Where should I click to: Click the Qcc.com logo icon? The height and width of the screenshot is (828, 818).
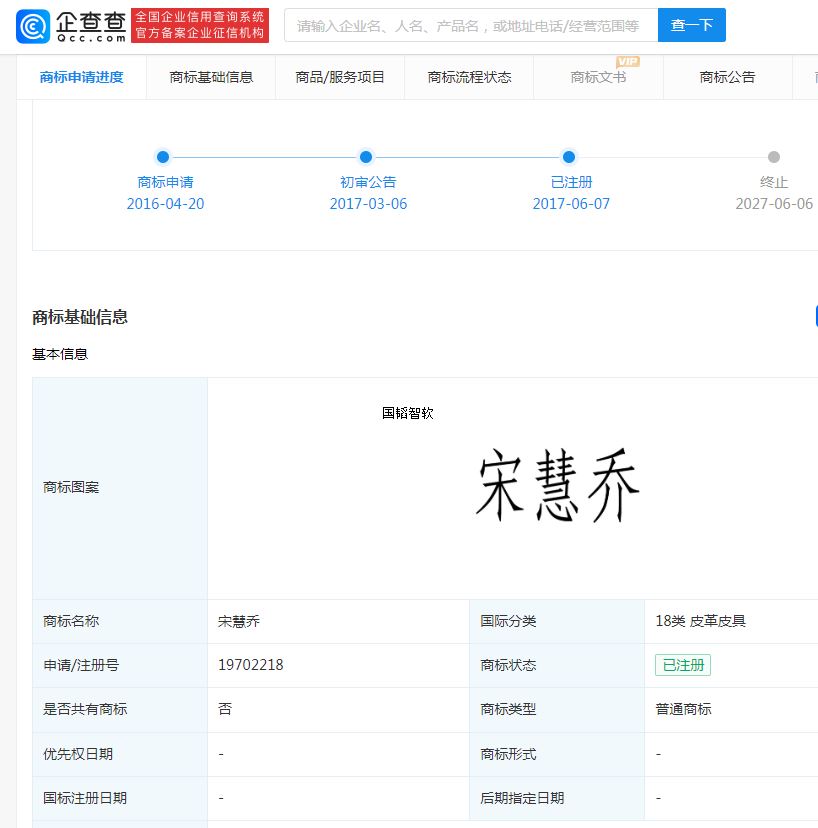(33, 26)
